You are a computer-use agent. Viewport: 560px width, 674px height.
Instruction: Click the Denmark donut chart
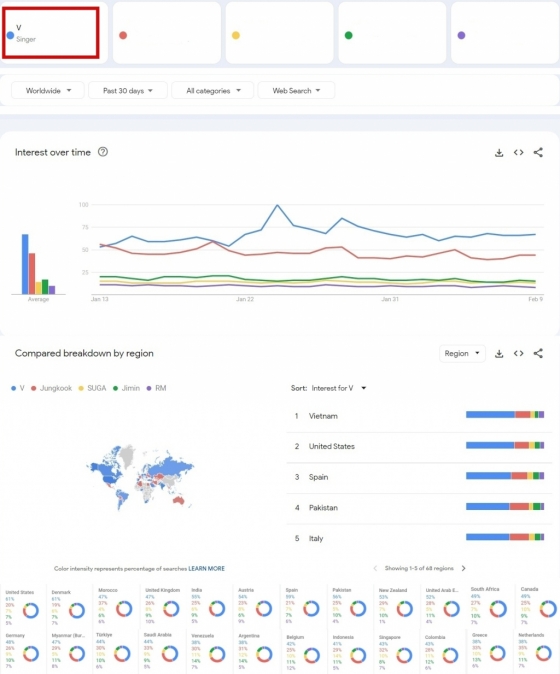click(77, 610)
